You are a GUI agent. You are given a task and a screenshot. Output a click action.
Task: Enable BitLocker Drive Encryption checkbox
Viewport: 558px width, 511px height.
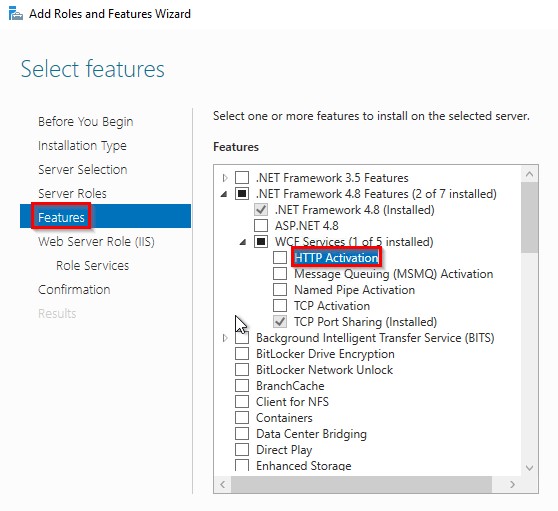[242, 354]
